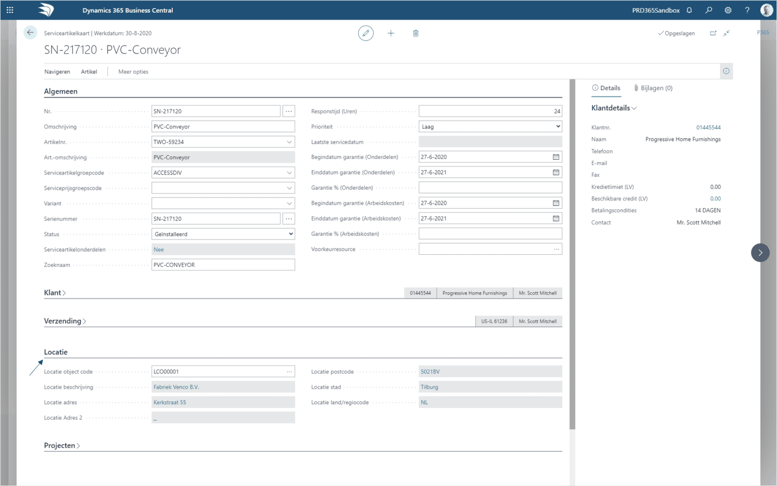The height and width of the screenshot is (486, 777).
Task: Click the edit pencil icon
Action: (x=366, y=33)
